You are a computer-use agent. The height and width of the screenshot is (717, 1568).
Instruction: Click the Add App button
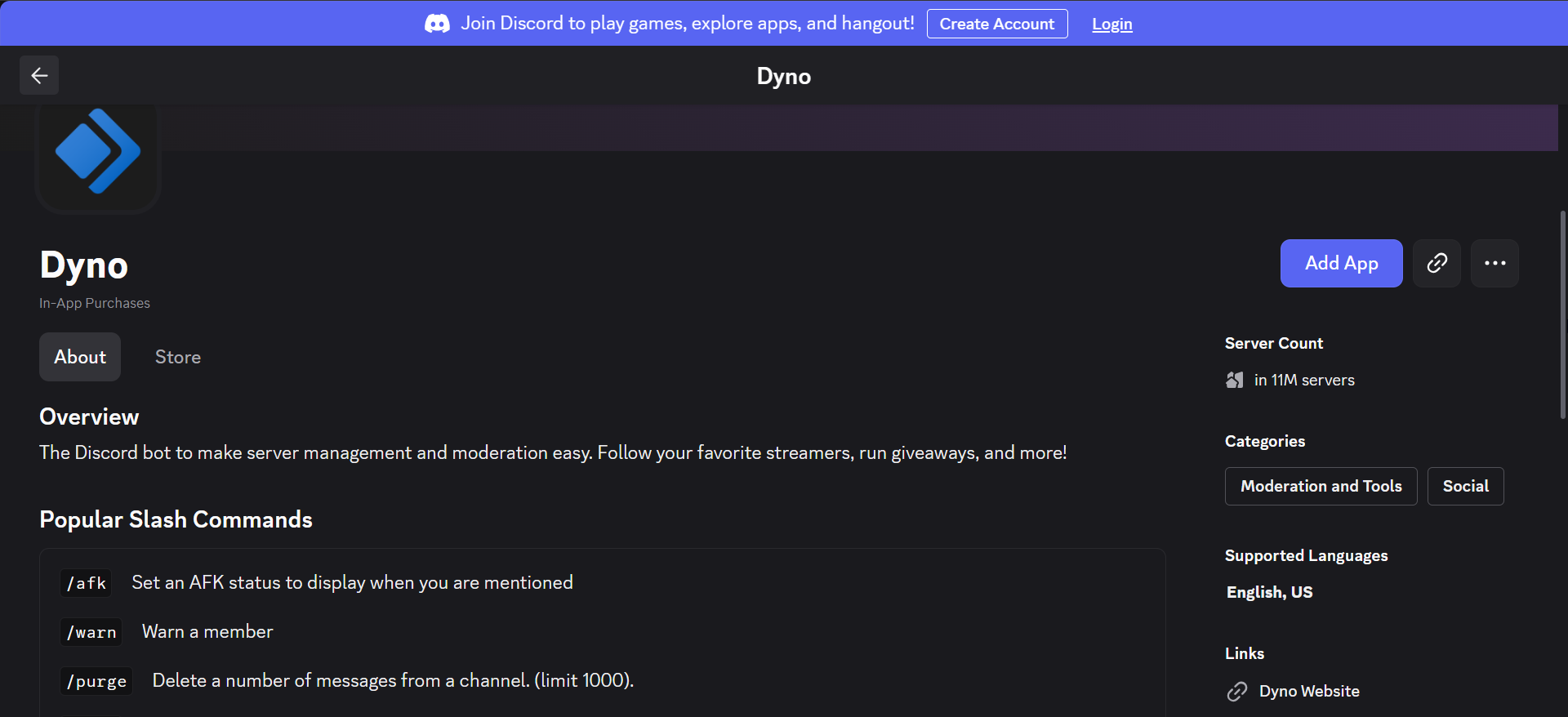[x=1341, y=263]
